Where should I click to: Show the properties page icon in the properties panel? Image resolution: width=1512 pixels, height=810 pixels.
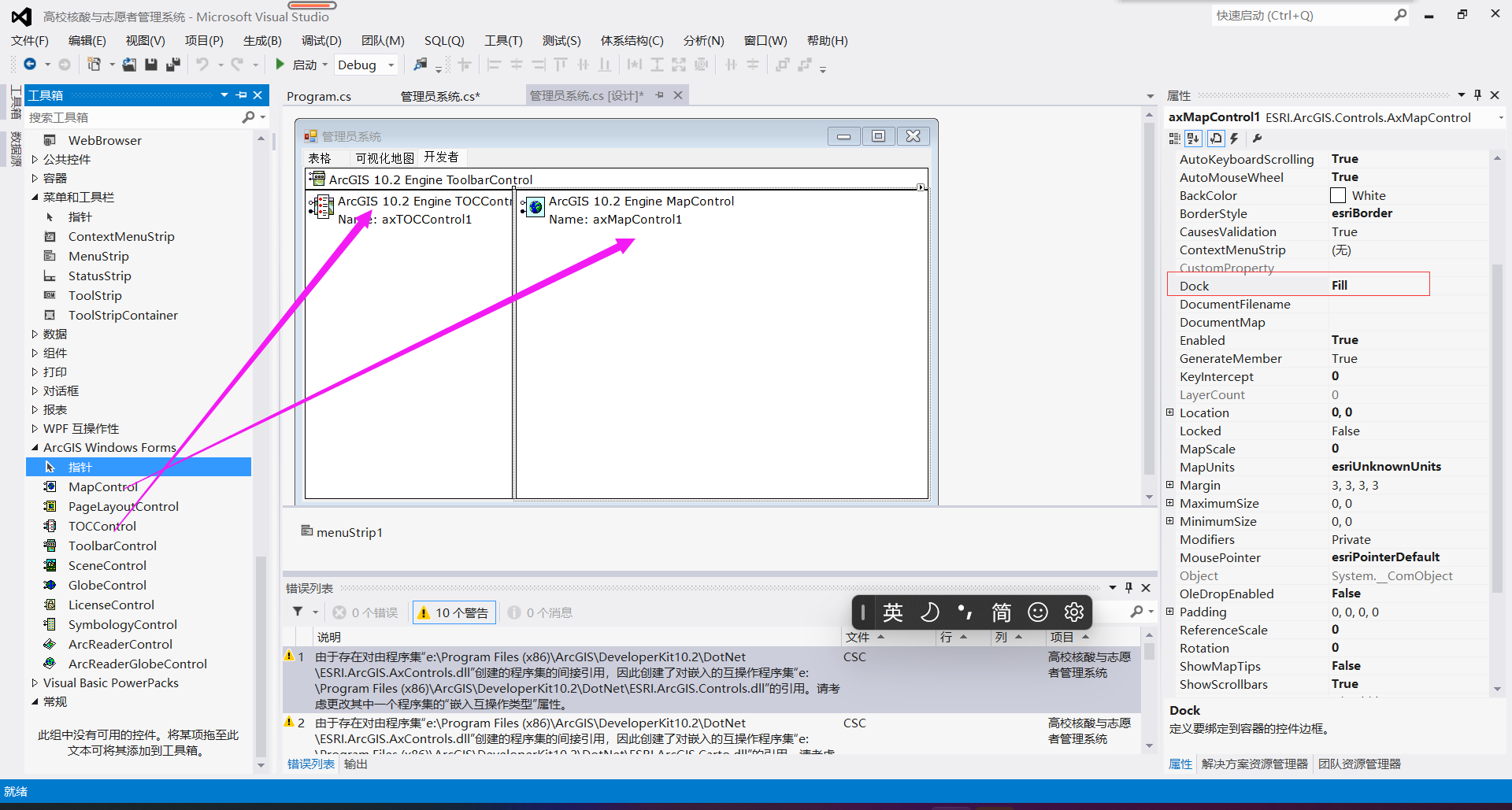click(1216, 139)
